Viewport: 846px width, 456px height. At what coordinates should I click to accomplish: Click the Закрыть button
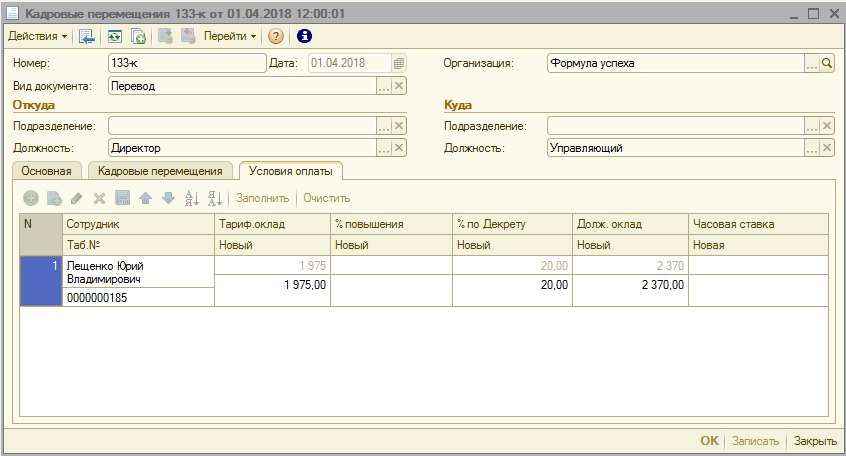[x=815, y=441]
